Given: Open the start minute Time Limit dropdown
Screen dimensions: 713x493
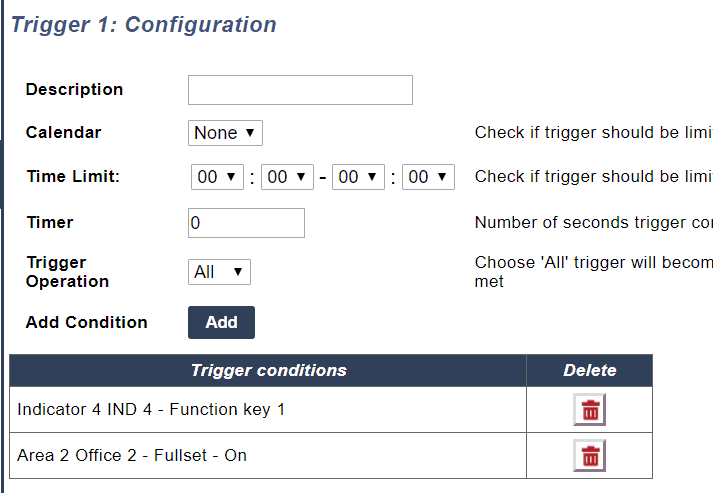Looking at the screenshot, I should pos(287,177).
